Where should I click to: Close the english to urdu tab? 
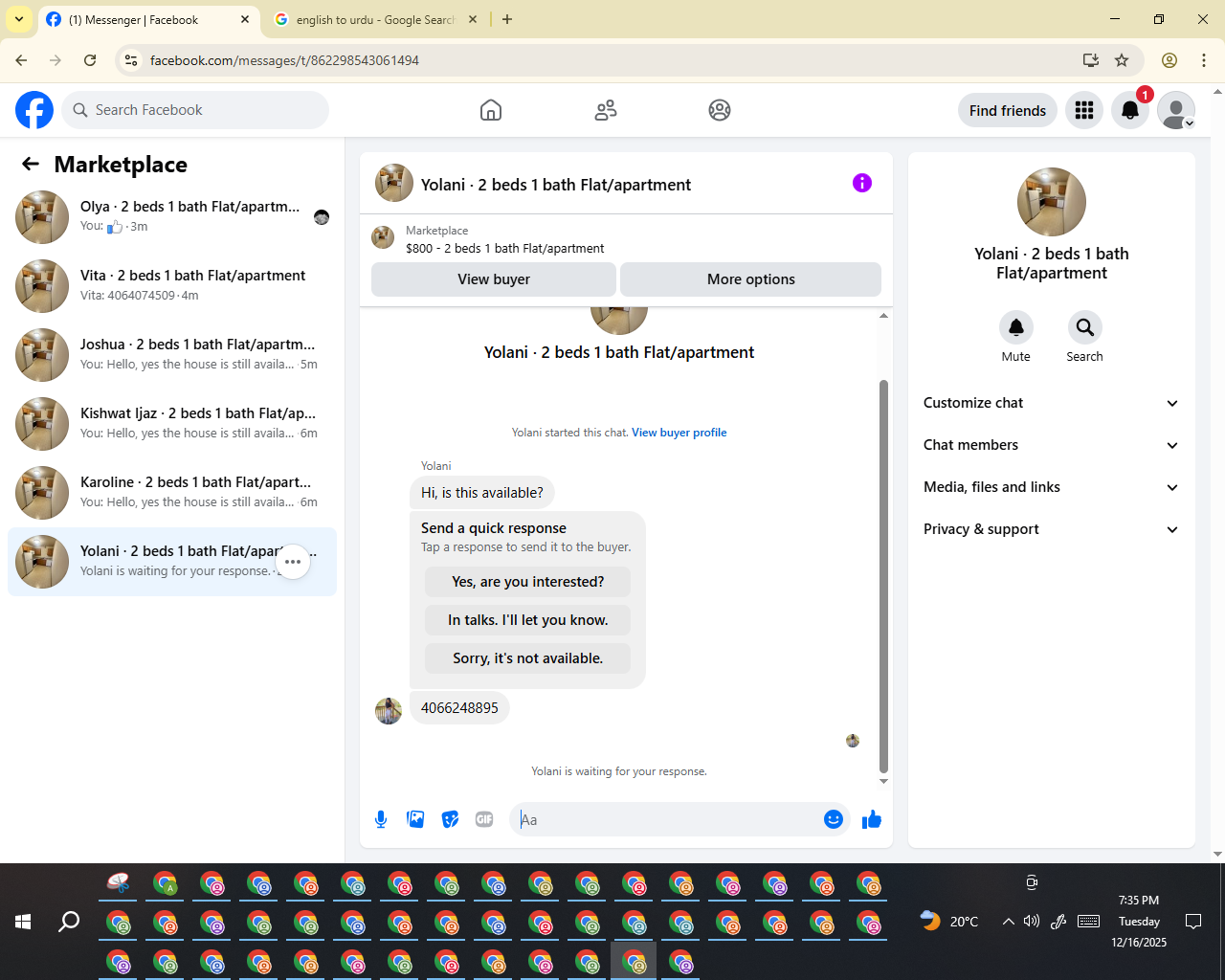[473, 19]
